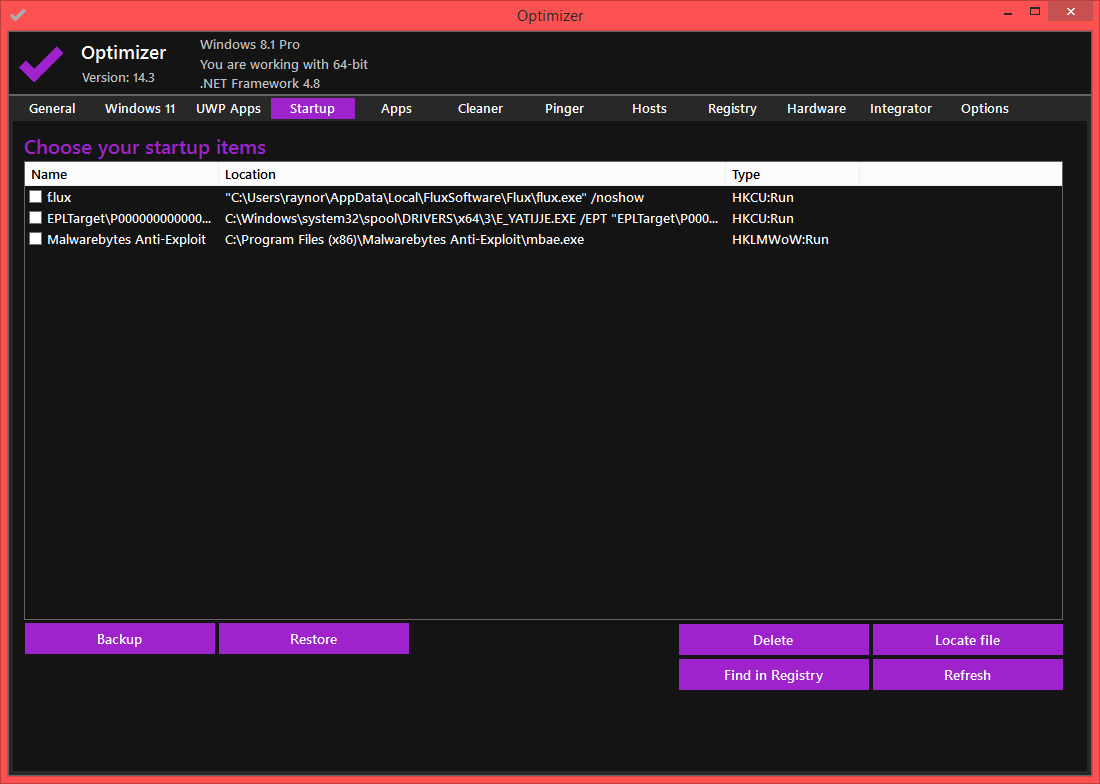Image resolution: width=1100 pixels, height=784 pixels.
Task: Click Find in Registry button
Action: (x=773, y=675)
